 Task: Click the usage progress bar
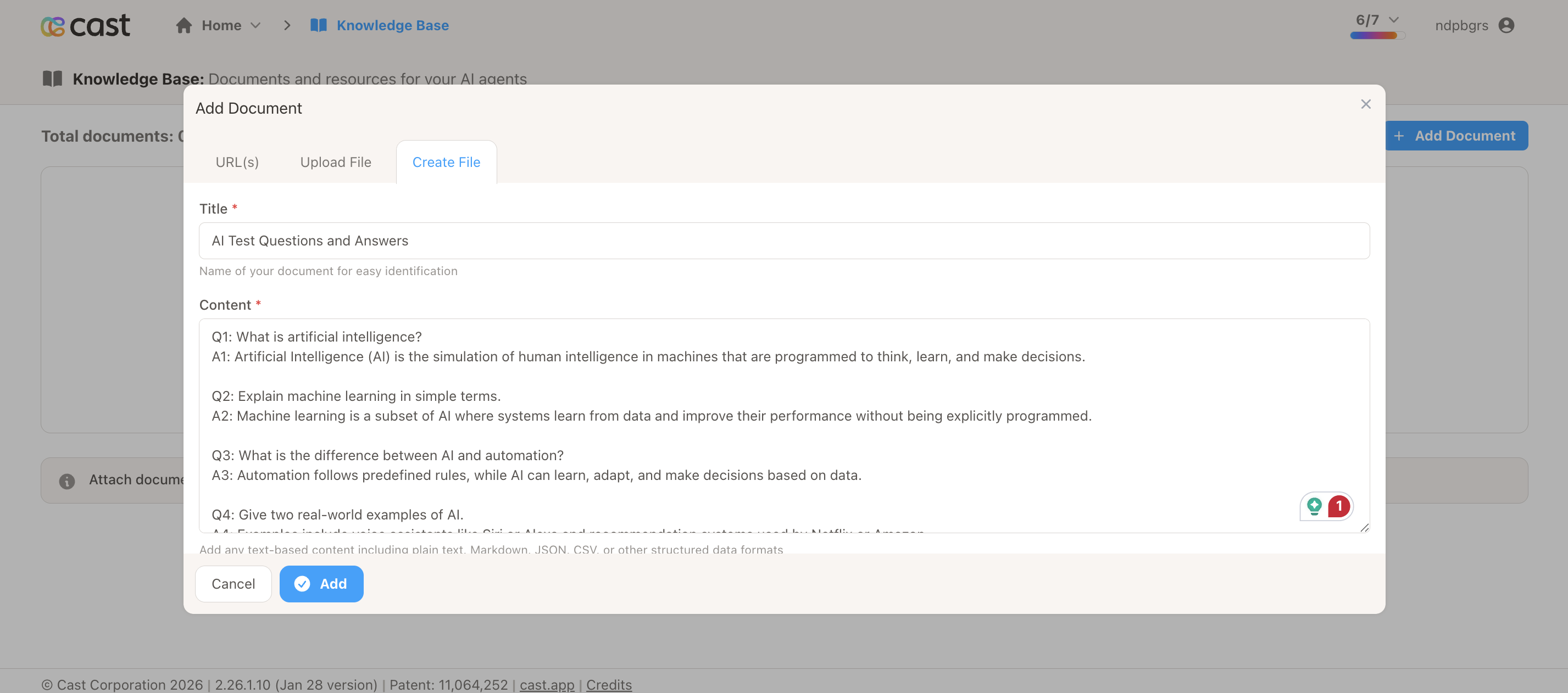tap(1377, 35)
